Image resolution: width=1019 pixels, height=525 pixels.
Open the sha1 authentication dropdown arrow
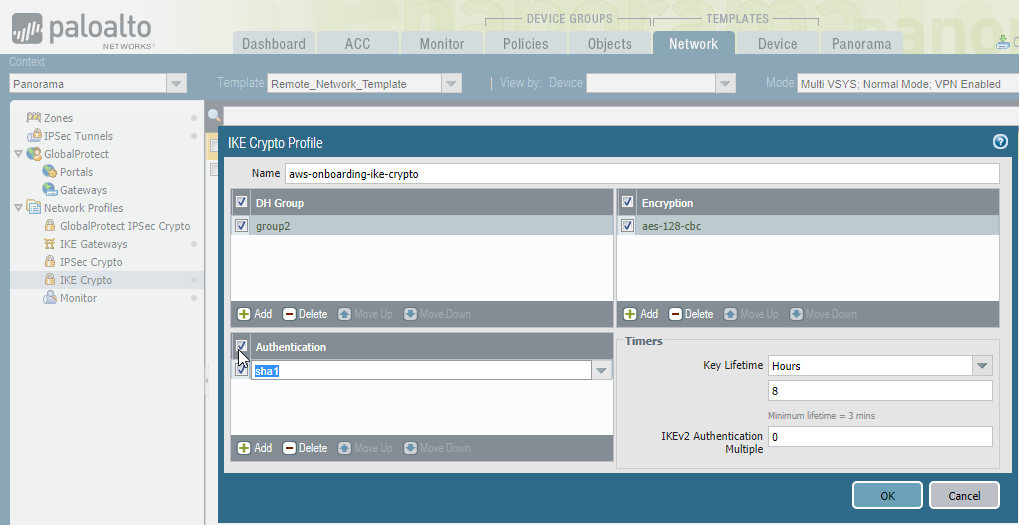[601, 370]
